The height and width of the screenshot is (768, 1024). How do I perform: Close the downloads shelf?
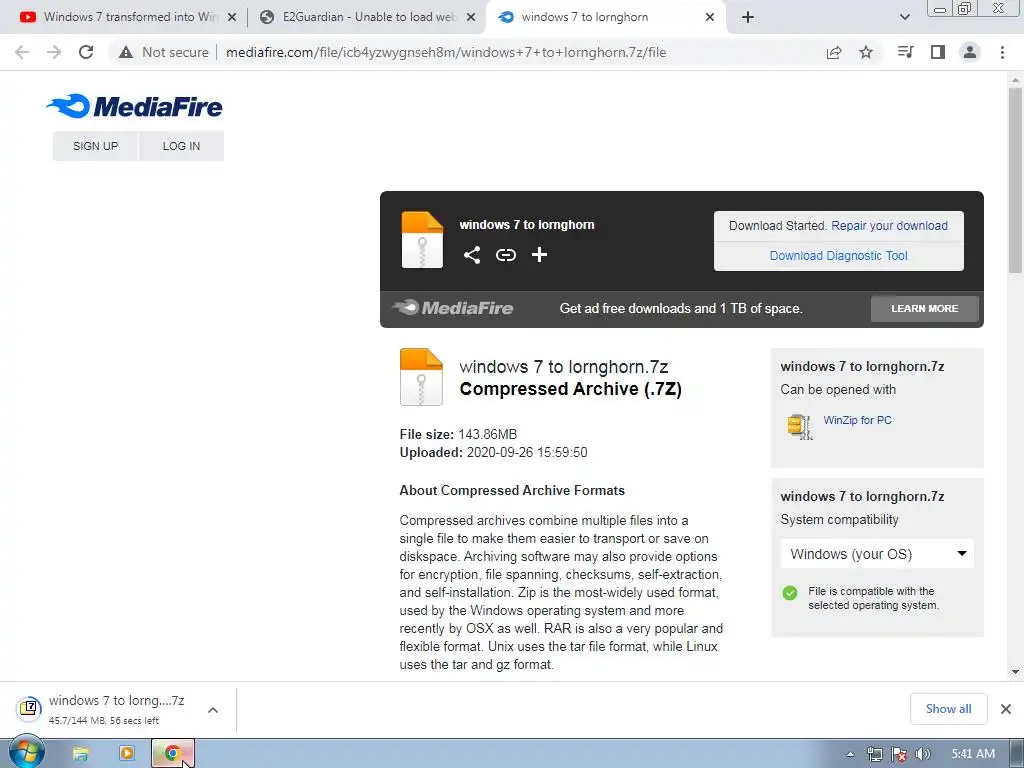1006,709
